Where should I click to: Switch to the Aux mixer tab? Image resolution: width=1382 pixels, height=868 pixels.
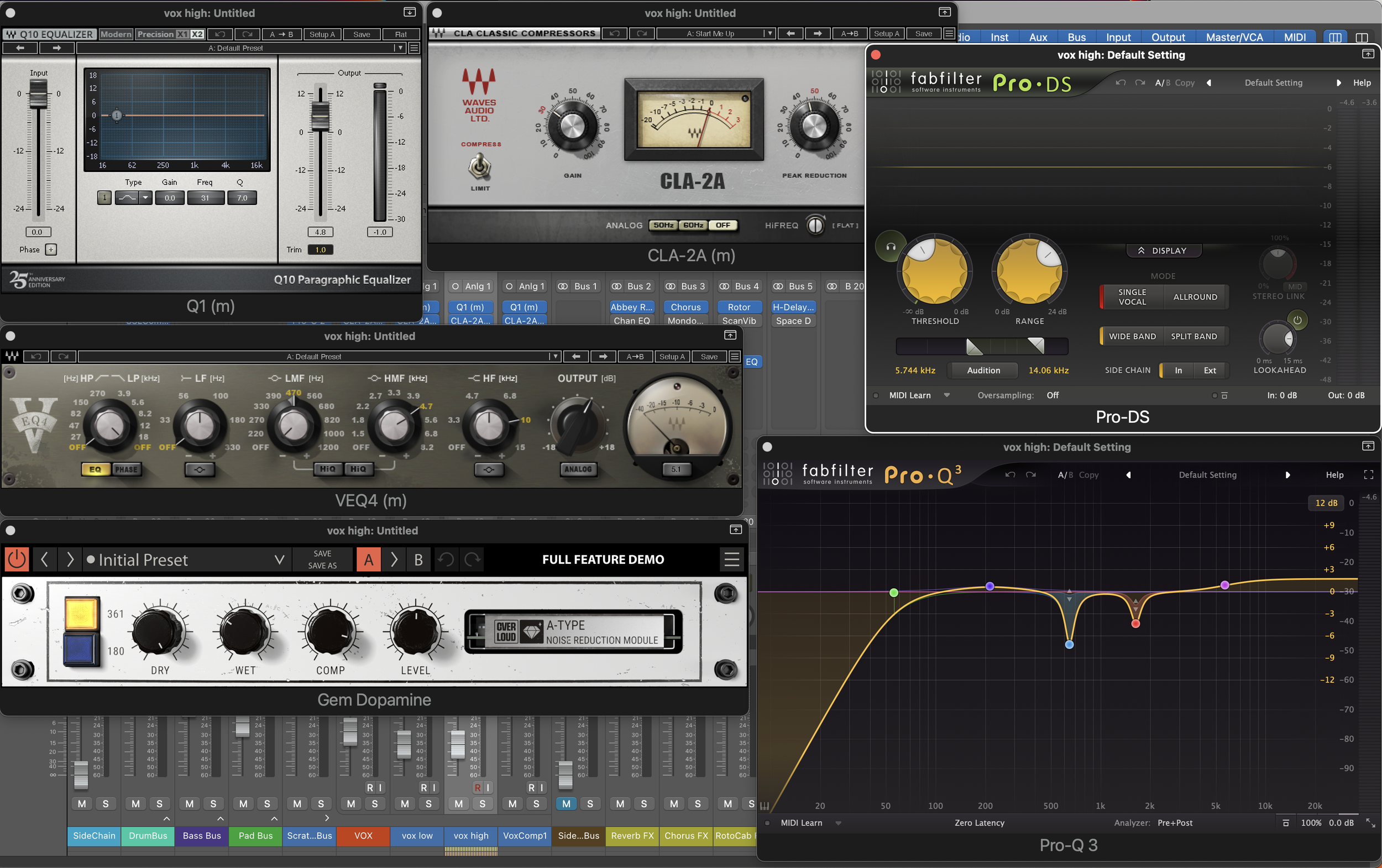(1038, 37)
